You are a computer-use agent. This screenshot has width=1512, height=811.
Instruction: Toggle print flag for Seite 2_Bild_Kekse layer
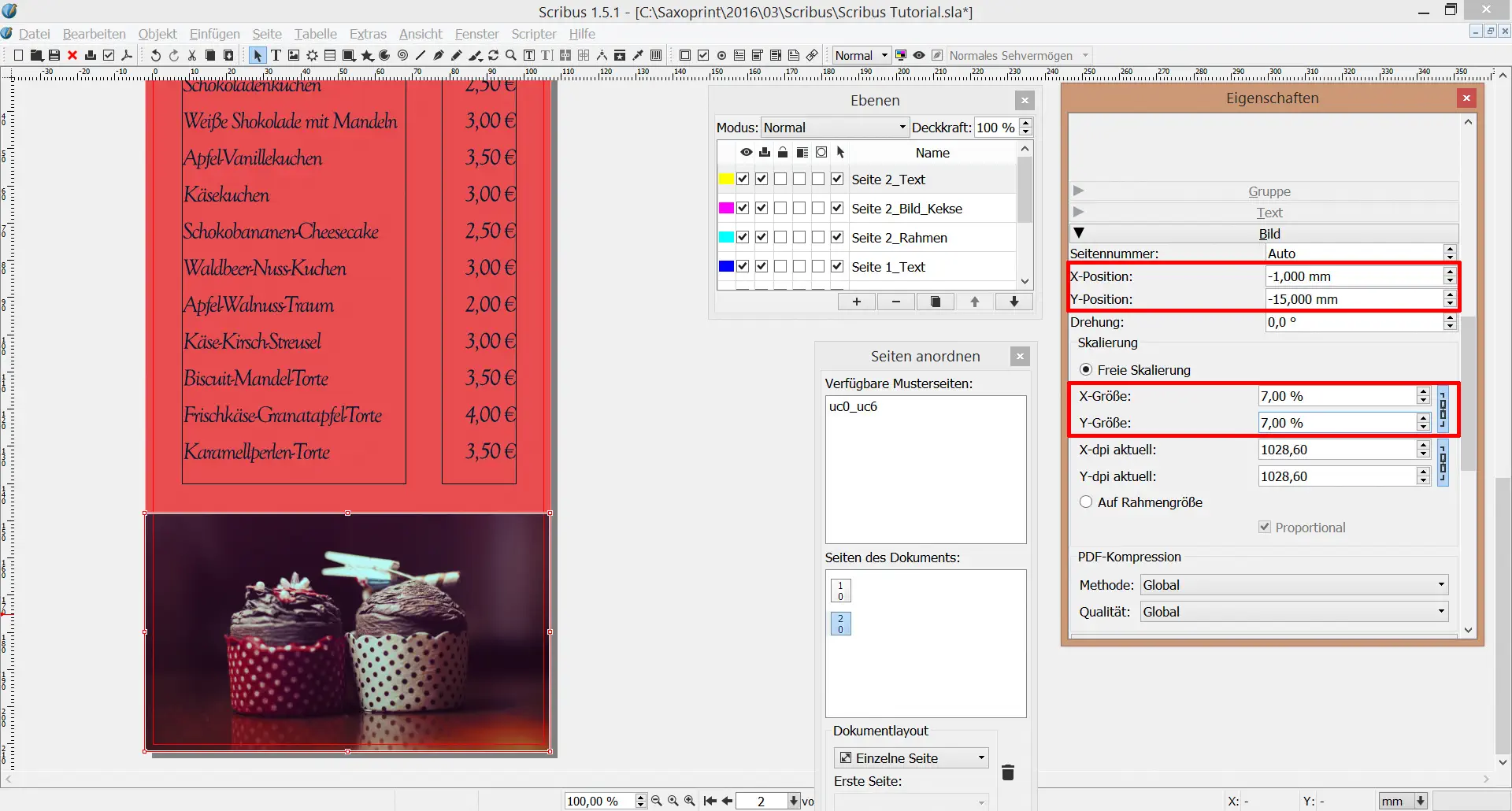[x=762, y=208]
